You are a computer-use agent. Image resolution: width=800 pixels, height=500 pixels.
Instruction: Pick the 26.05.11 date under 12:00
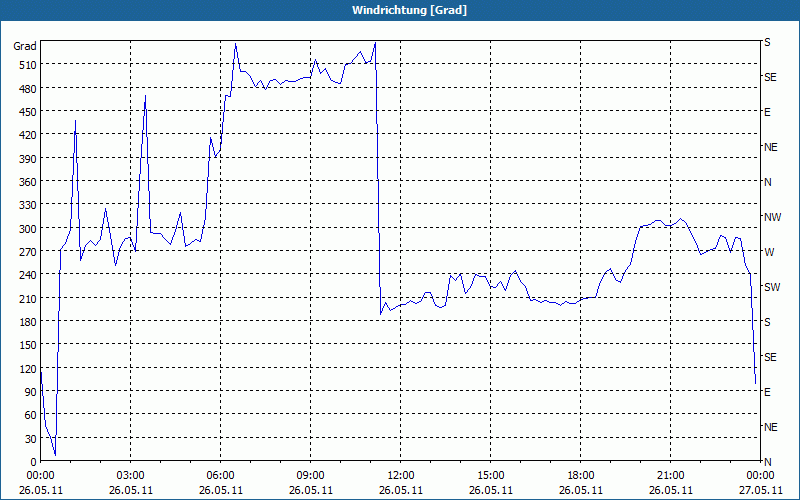pyautogui.click(x=401, y=490)
